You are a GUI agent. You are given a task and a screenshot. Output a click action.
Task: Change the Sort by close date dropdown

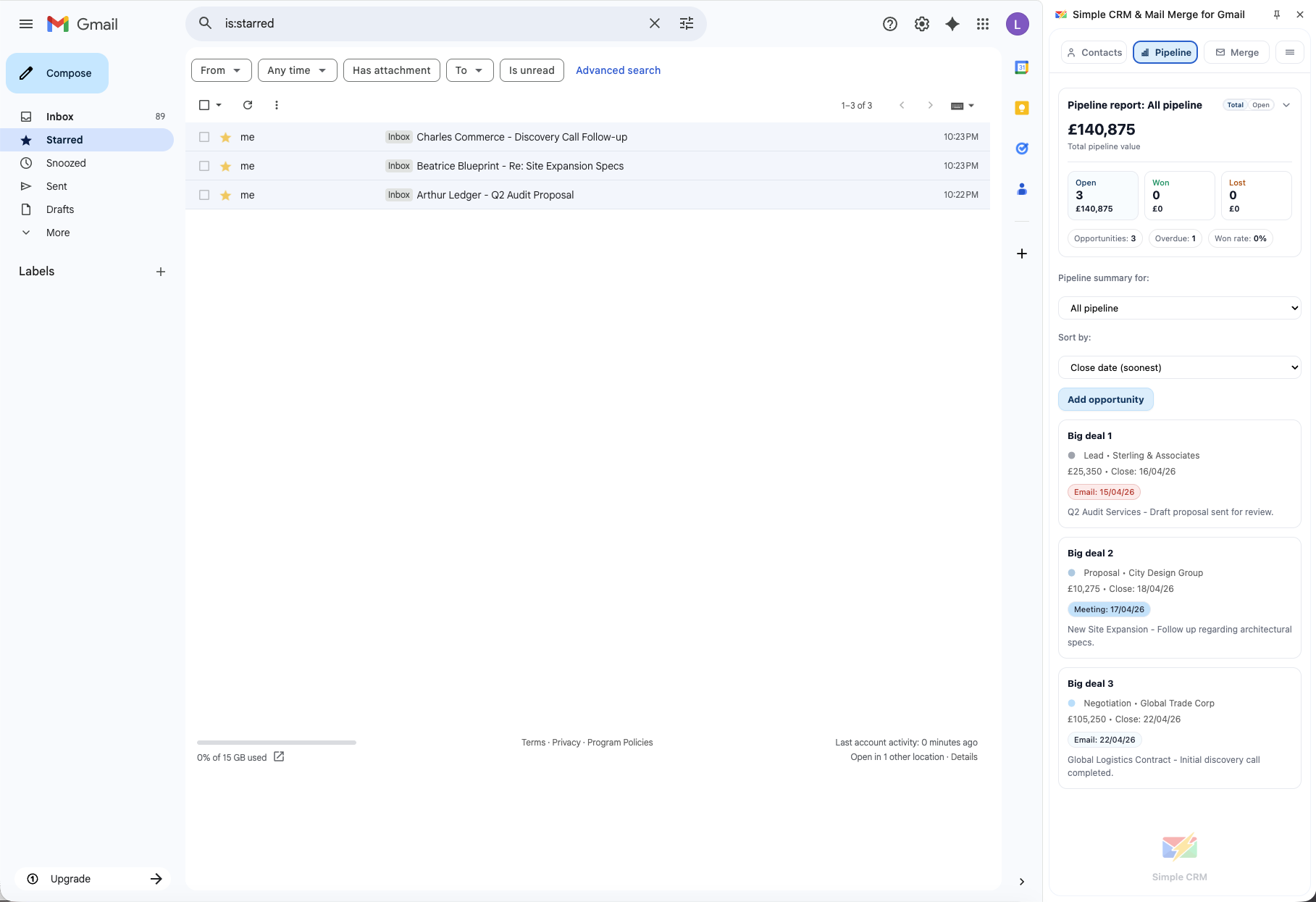[x=1179, y=367]
